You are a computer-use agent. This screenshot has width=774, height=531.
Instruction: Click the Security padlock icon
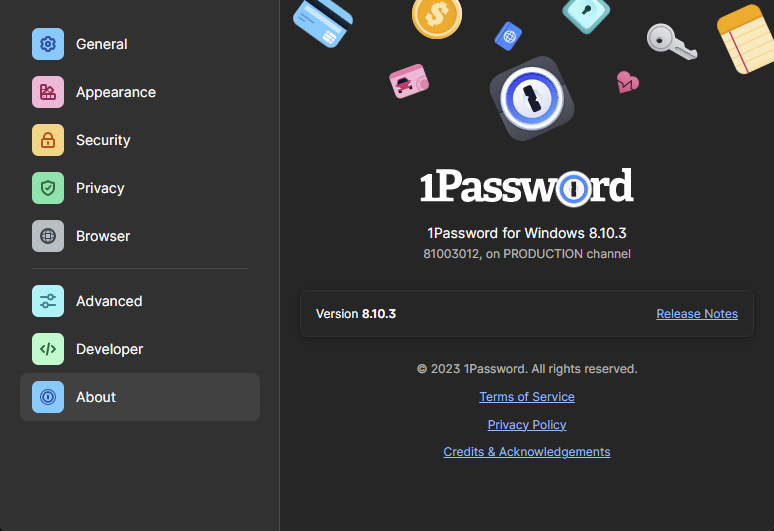click(x=48, y=140)
